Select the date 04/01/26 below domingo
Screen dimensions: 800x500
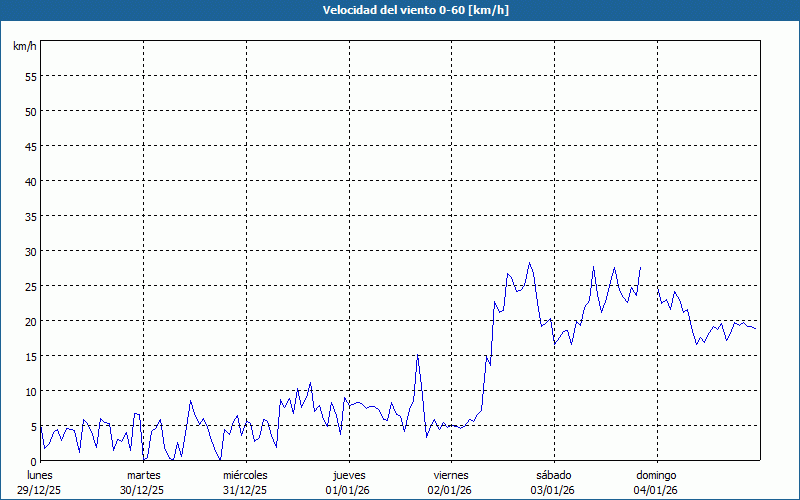[656, 490]
